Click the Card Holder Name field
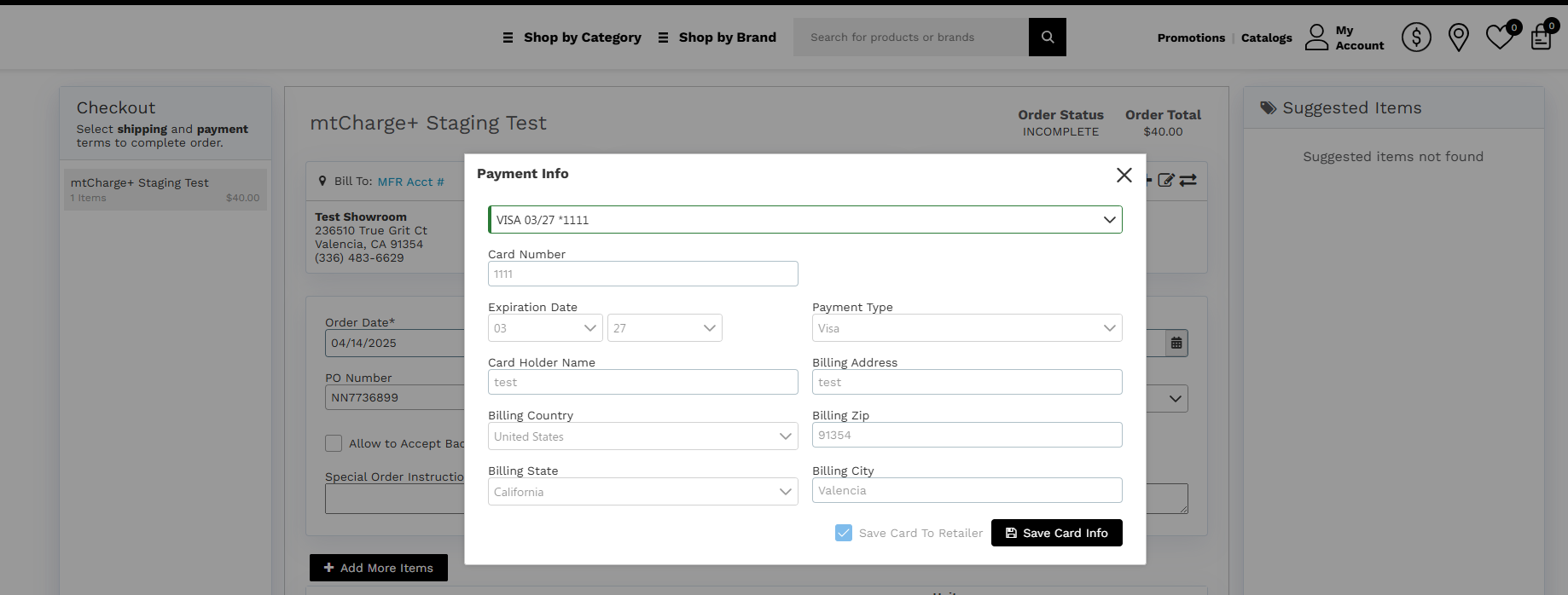This screenshot has width=1568, height=595. (x=643, y=382)
